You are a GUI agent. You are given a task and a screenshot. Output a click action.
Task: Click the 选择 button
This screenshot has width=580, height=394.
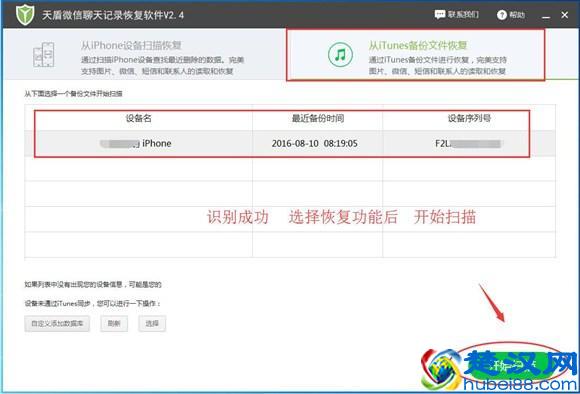(152, 323)
